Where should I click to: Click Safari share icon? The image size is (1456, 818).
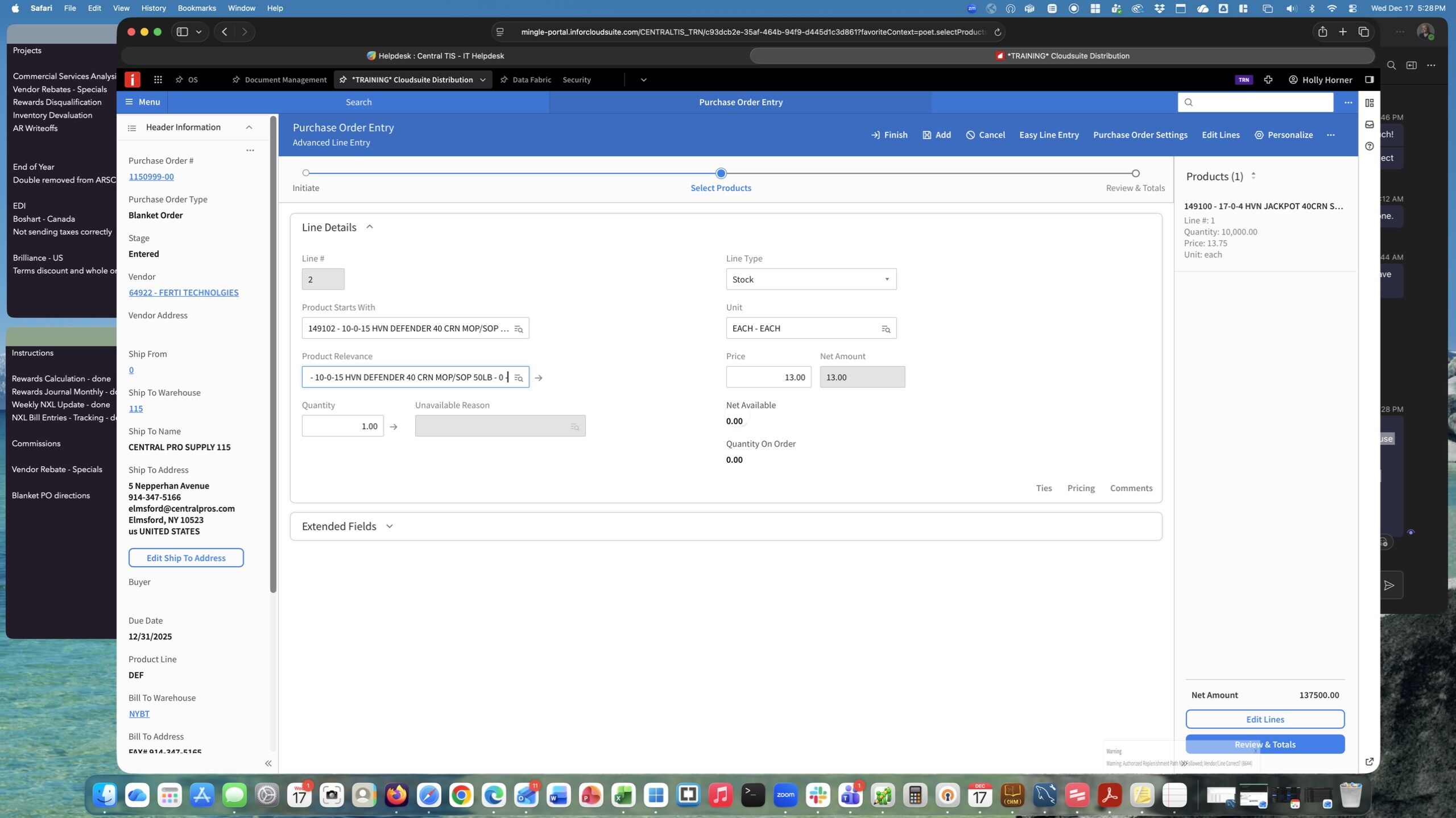[1322, 32]
